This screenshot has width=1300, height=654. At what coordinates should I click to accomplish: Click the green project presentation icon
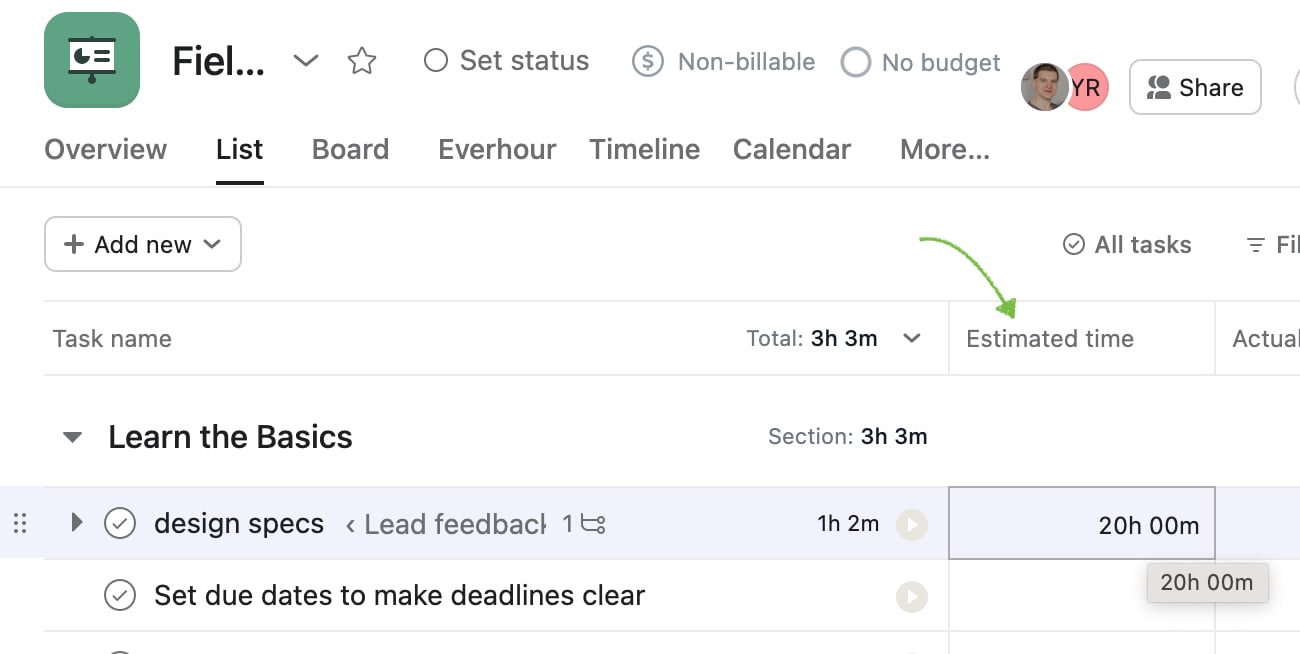point(92,60)
